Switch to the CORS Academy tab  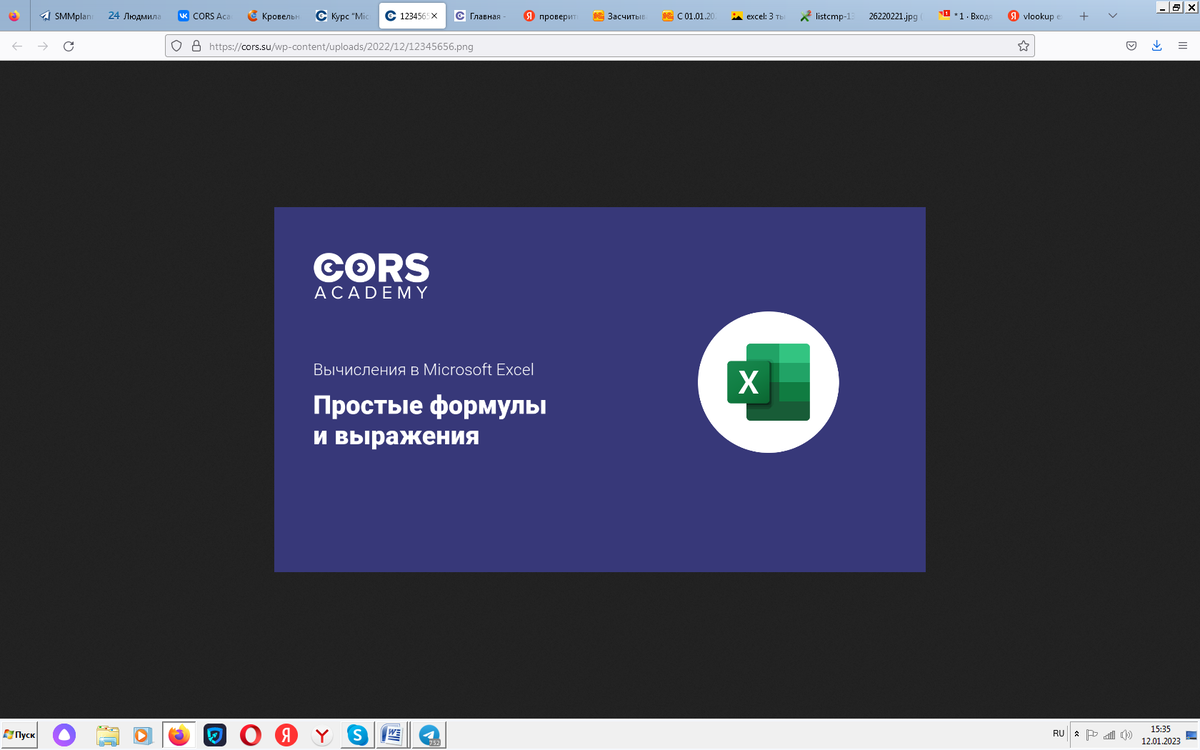[x=208, y=16]
